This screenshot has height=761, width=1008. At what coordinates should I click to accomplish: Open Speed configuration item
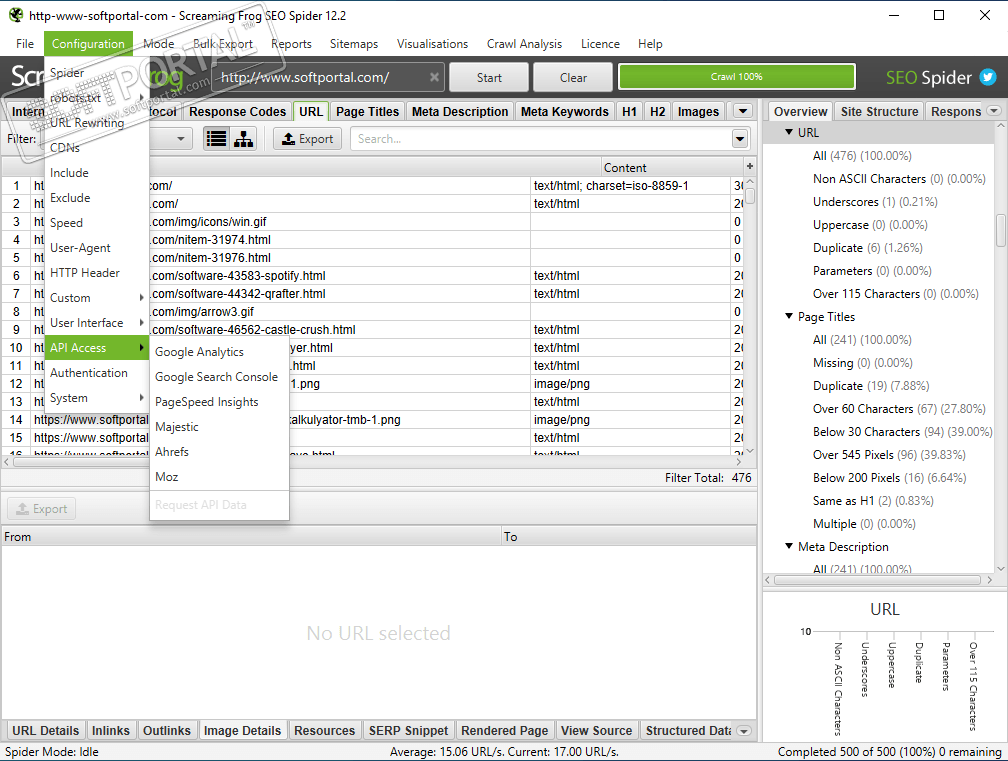coord(66,223)
